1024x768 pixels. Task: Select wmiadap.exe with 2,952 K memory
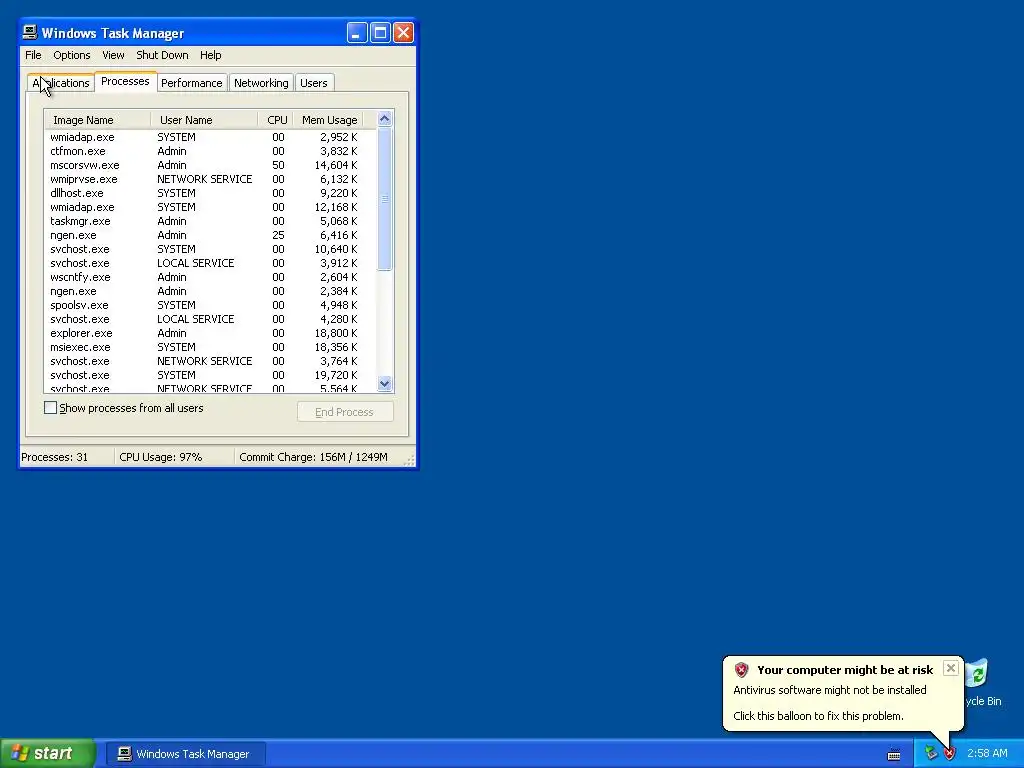(x=210, y=137)
